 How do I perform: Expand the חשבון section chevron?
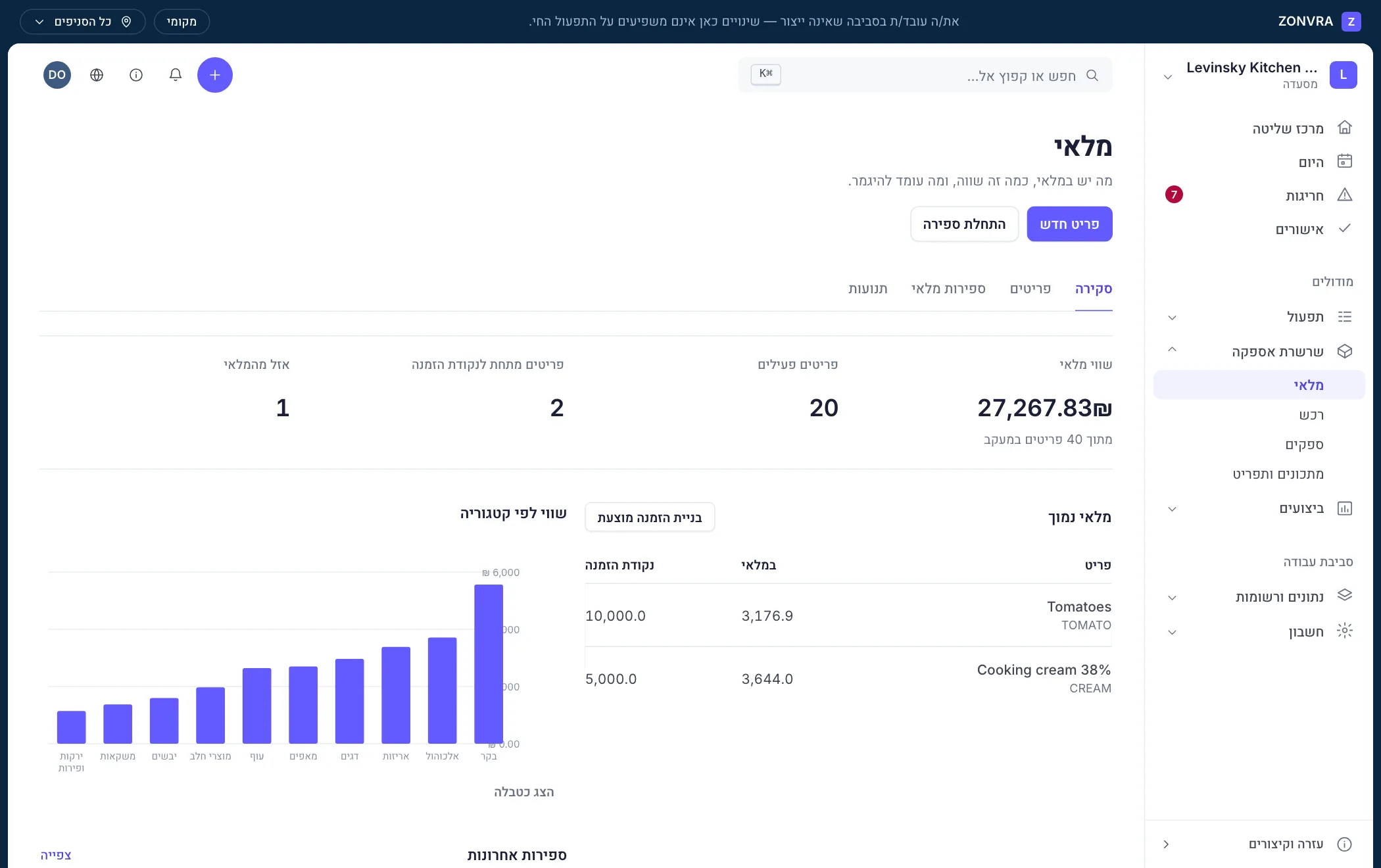point(1172,633)
